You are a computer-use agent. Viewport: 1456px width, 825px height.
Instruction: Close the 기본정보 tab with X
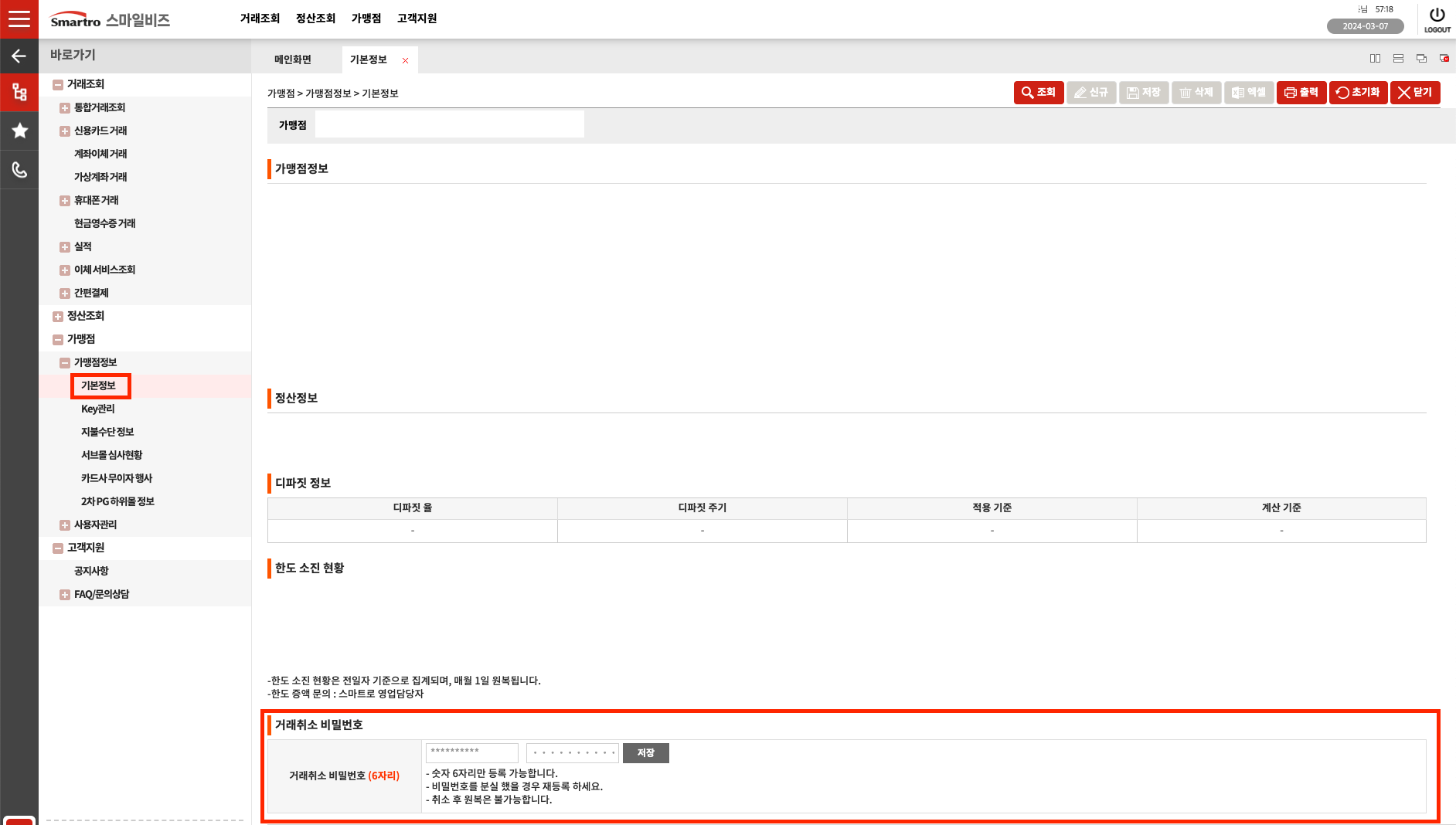[x=405, y=60]
